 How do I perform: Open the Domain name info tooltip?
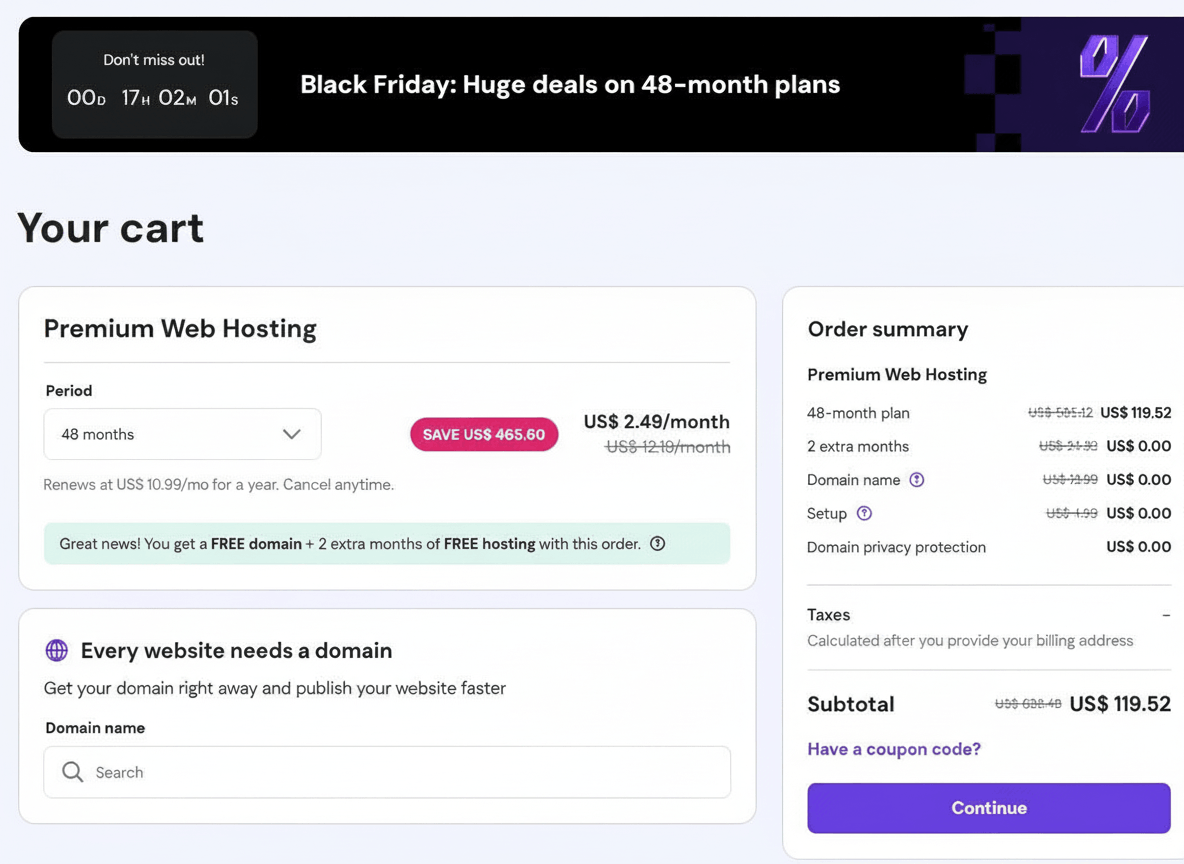(x=918, y=480)
